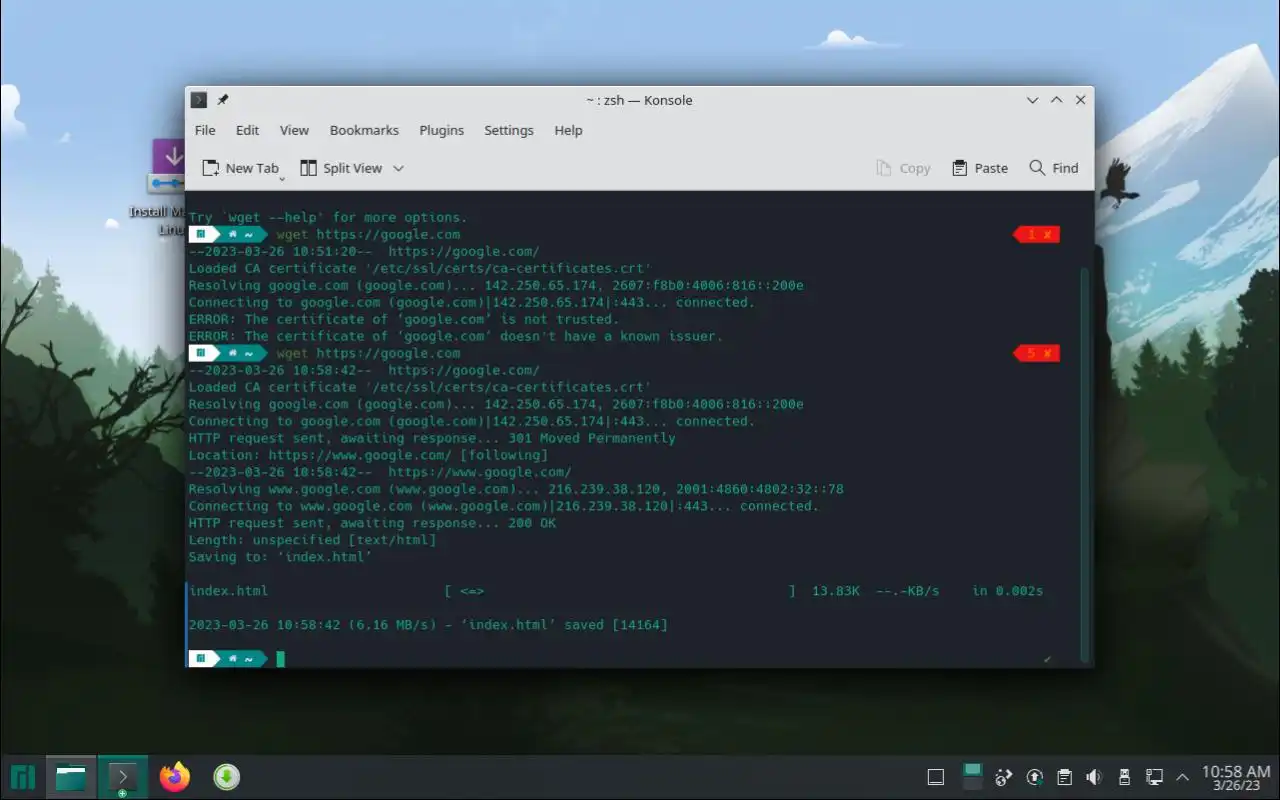Click the '301 Moved Permanently' response line

(432, 438)
